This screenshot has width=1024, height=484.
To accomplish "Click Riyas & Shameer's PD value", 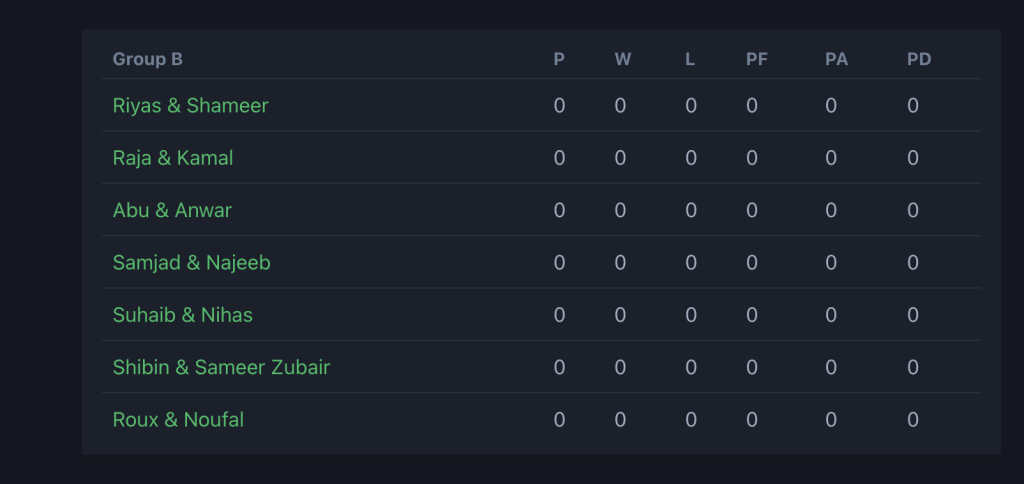I will (x=913, y=106).
